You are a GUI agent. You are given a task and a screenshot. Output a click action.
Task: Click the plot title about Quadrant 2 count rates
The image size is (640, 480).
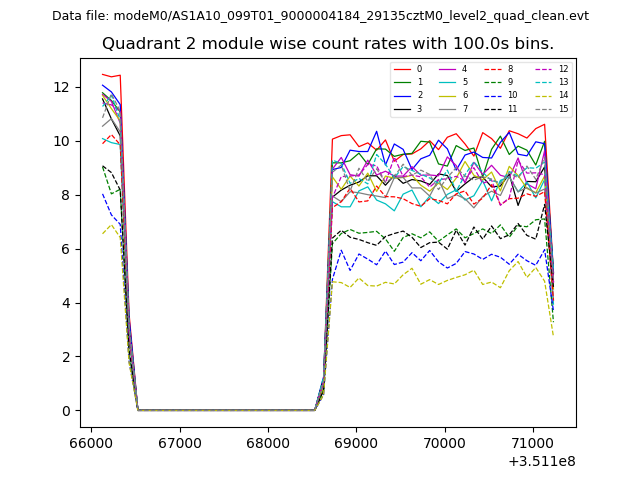tap(328, 44)
